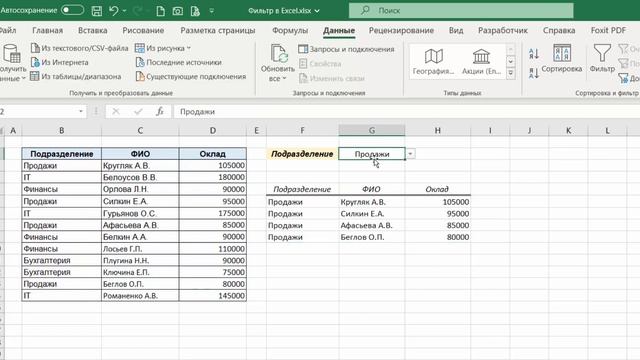Click the camera screenshot icon in quick access
Viewport: 640px width, 360px height.
(178, 11)
